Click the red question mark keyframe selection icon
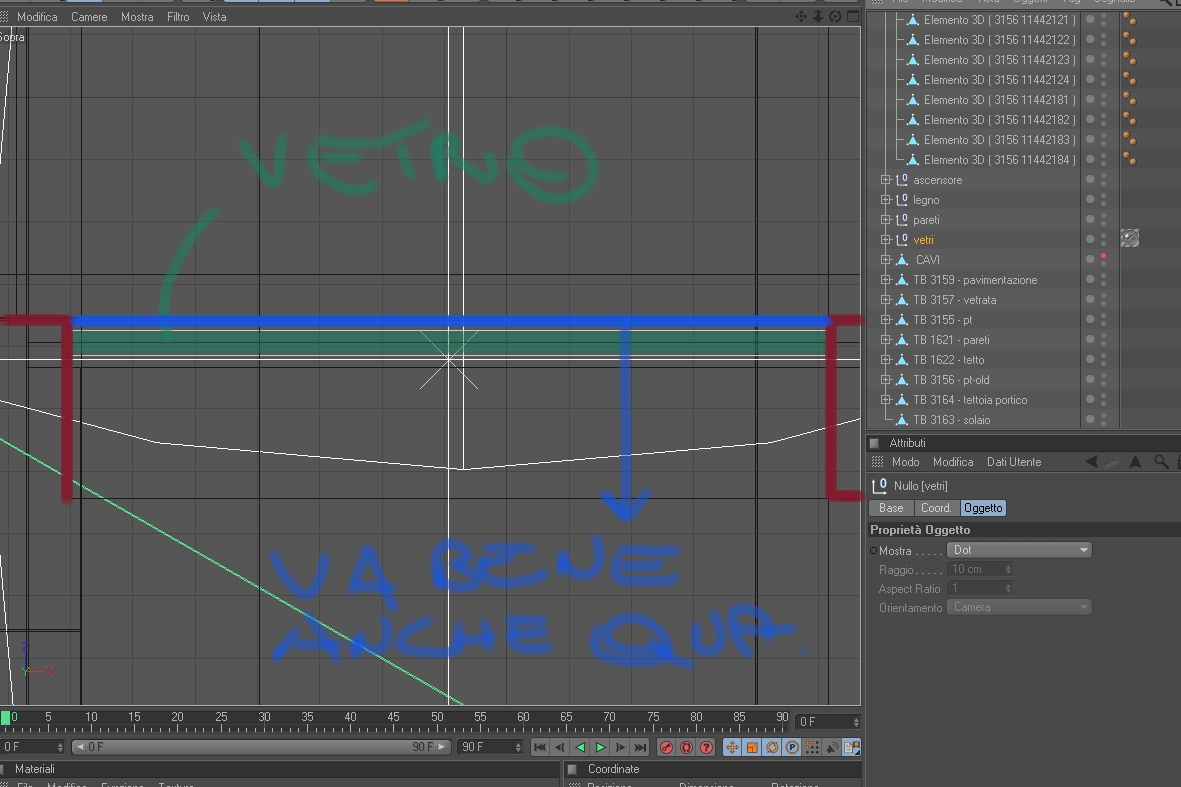 [706, 747]
